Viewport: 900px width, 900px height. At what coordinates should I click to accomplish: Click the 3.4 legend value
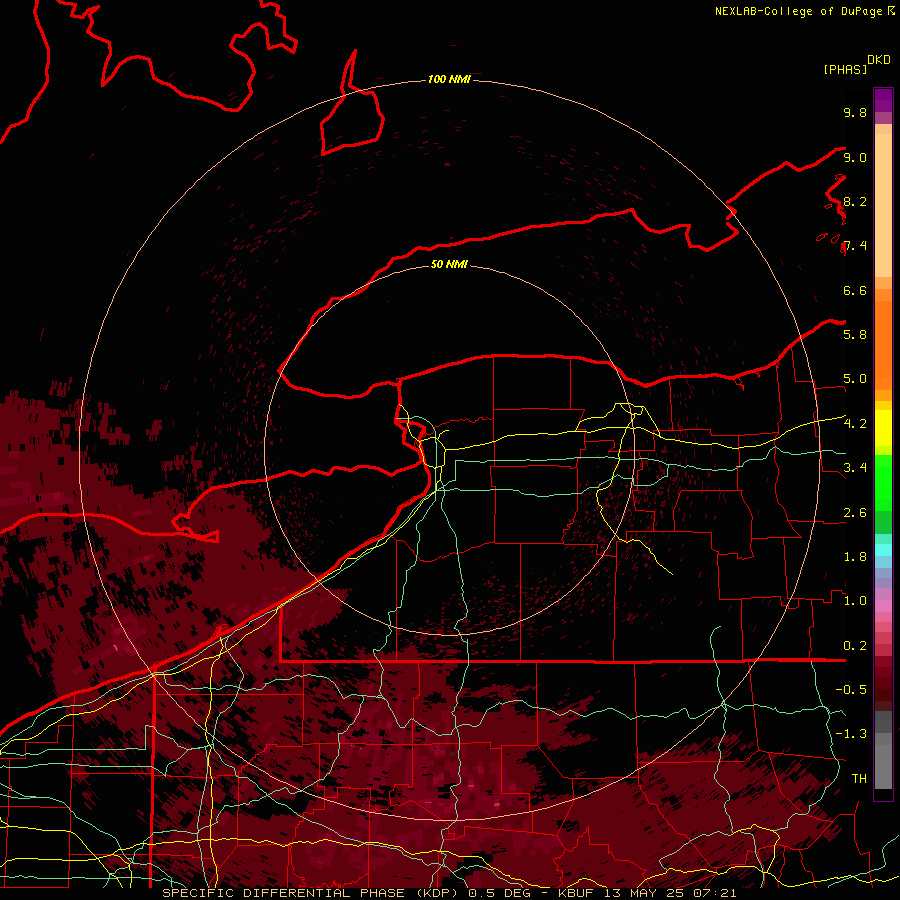[x=855, y=468]
